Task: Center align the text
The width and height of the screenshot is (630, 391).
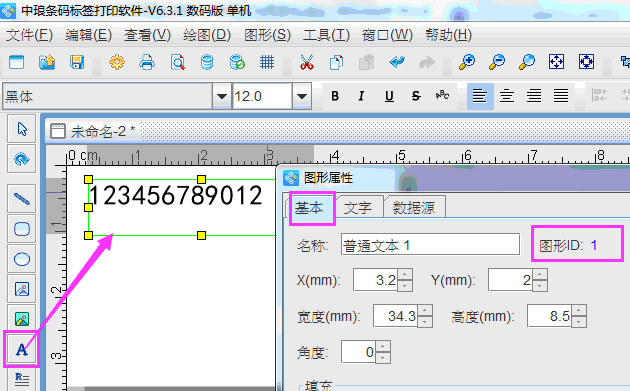Action: click(507, 96)
